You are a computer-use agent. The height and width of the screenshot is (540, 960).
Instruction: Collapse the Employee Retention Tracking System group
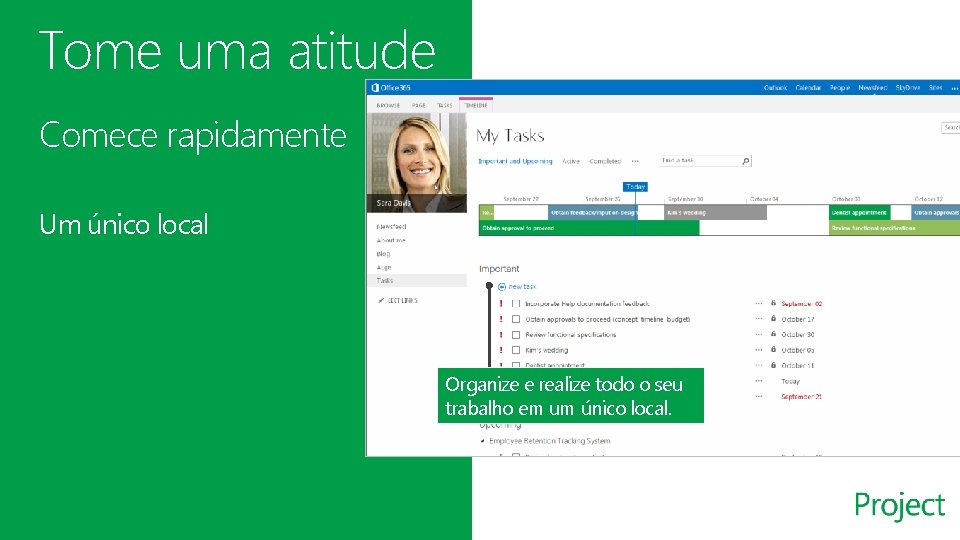click(482, 441)
